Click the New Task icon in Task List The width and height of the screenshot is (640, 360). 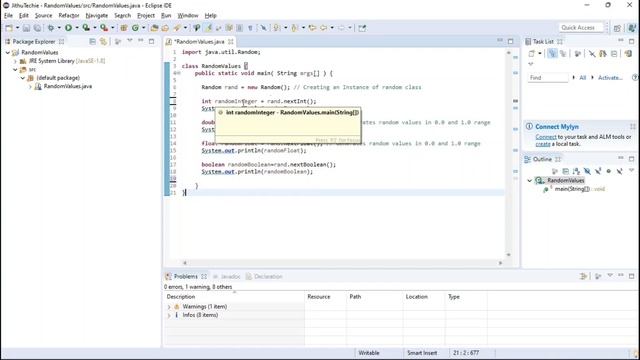click(x=531, y=53)
